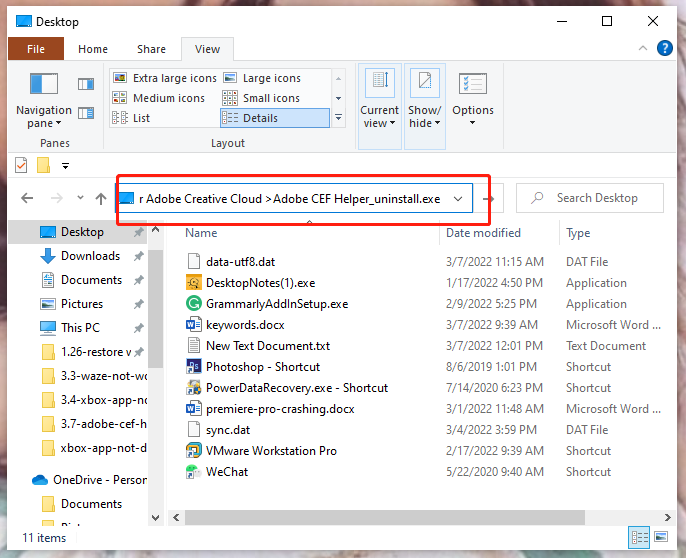Open the Recent locations dropdown

tap(80, 197)
